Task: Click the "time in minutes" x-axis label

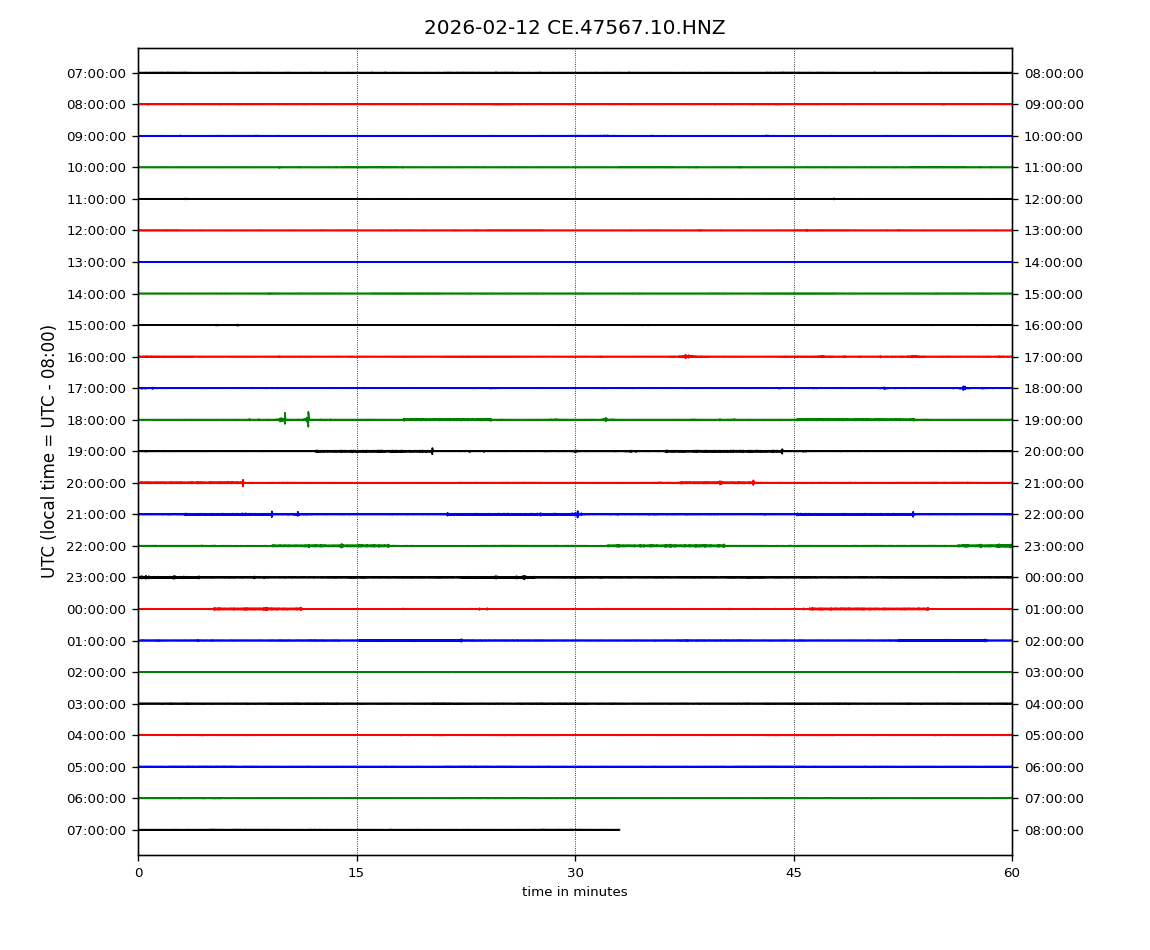Action: pyautogui.click(x=574, y=892)
